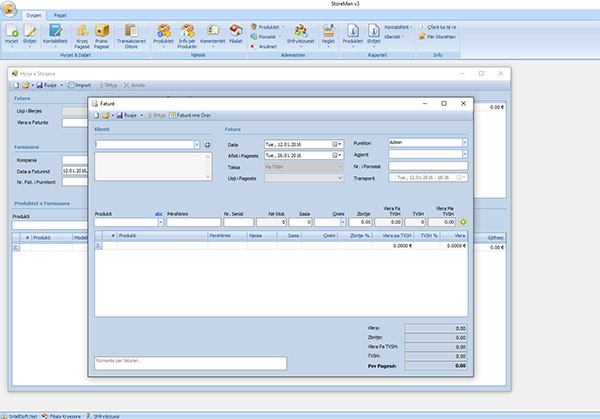The height and width of the screenshot is (419, 600).
Task: Click the Përshkrimi entry field
Action: tap(194, 222)
